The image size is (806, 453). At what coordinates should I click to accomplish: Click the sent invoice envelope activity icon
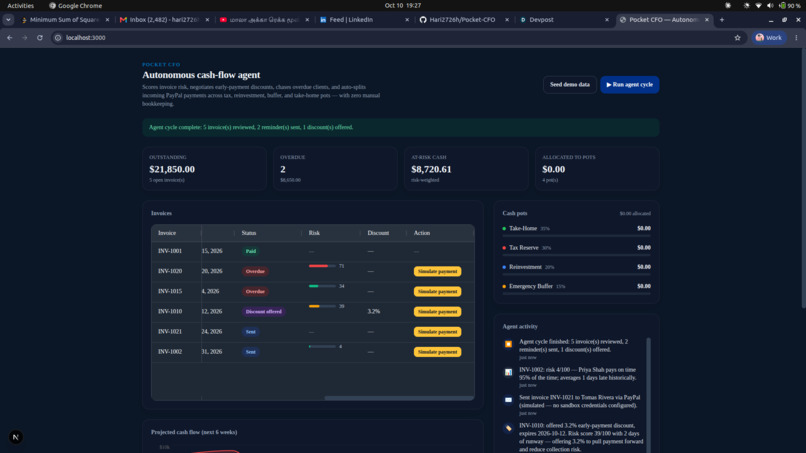[x=508, y=400]
